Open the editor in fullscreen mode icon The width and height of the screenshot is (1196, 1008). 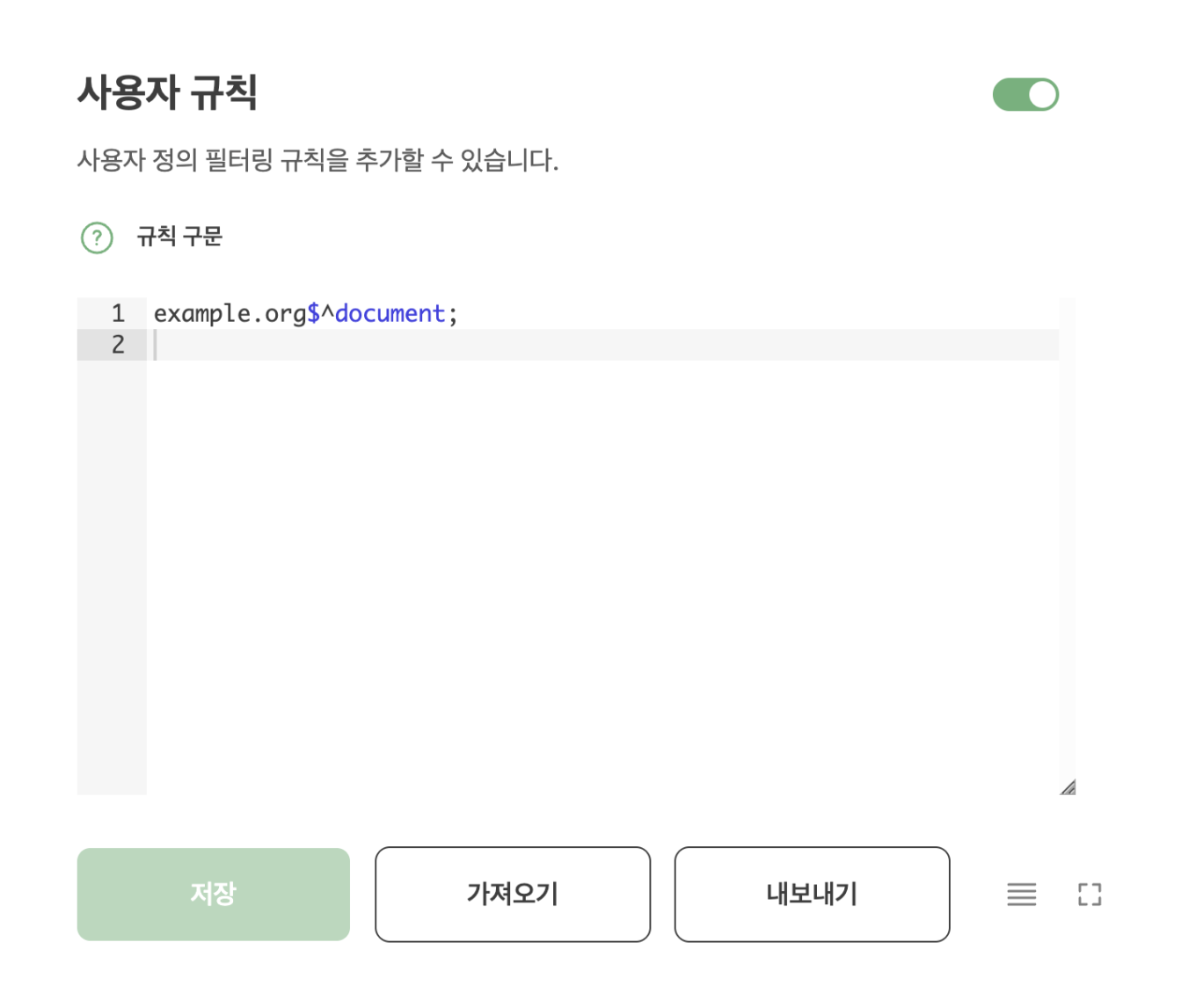pyautogui.click(x=1090, y=895)
